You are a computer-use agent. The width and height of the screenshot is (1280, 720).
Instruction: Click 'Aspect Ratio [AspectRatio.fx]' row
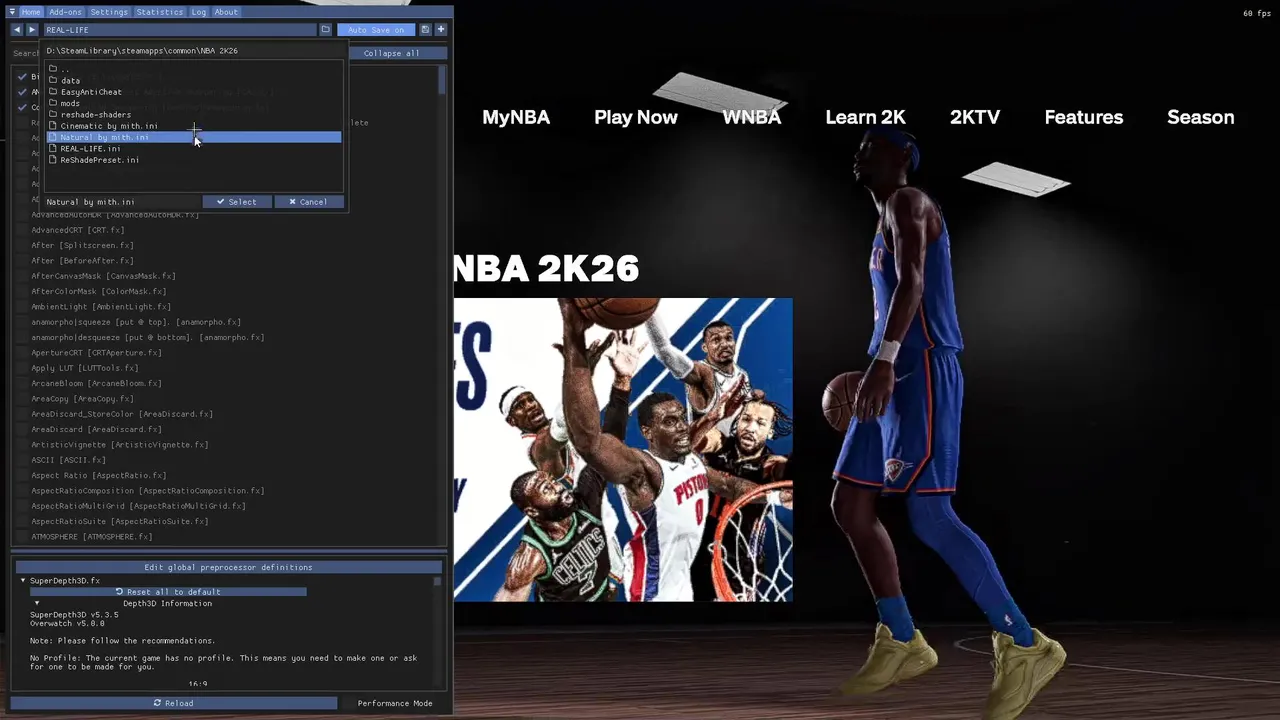pyautogui.click(x=99, y=475)
